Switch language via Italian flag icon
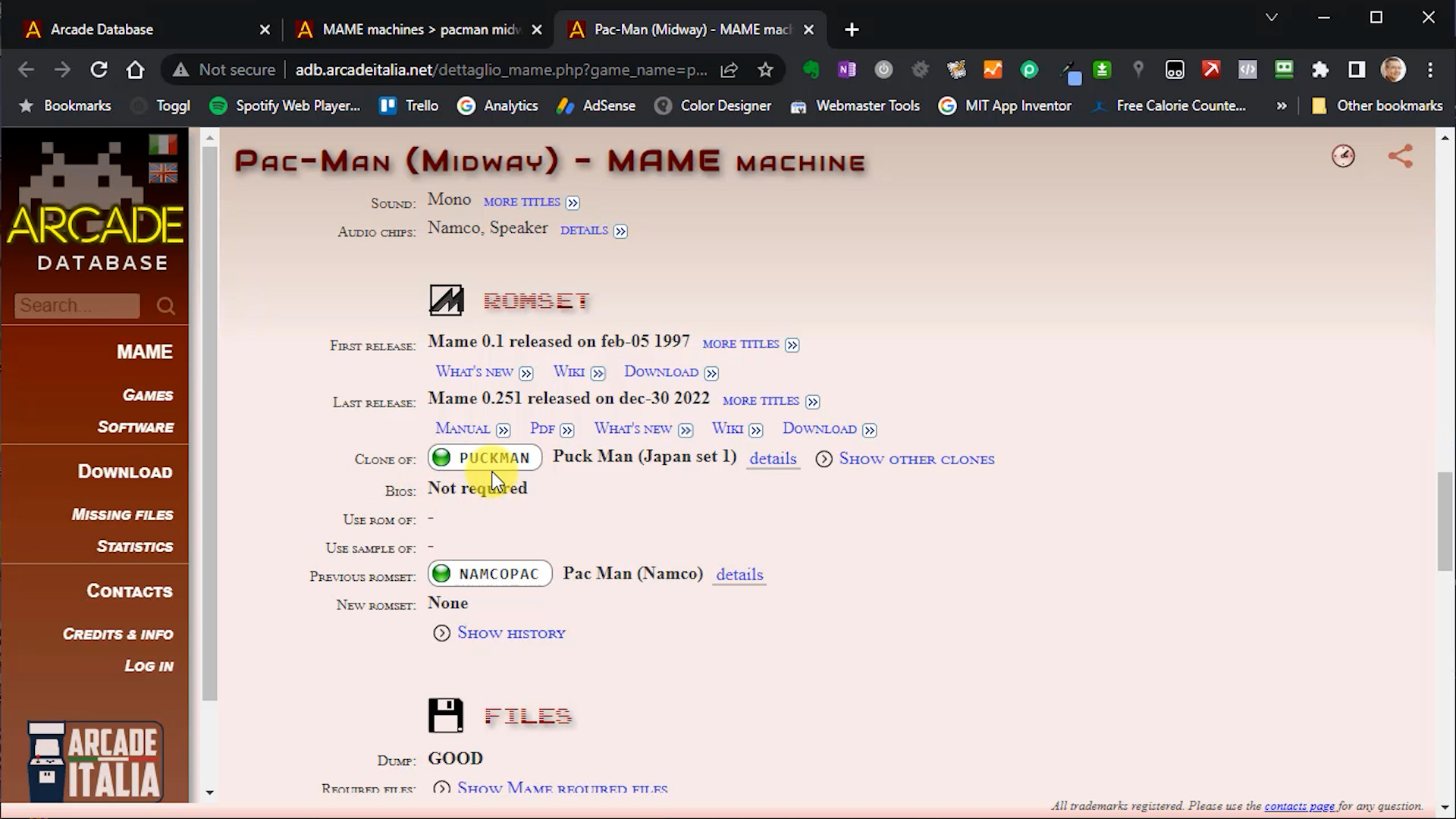Viewport: 1456px width, 819px height. [x=163, y=144]
